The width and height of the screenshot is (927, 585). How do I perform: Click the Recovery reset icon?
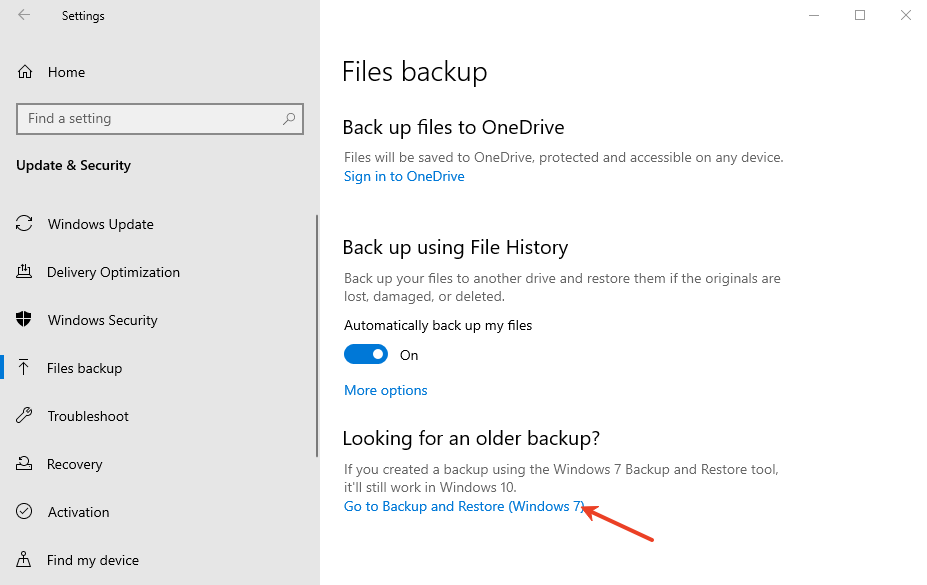pyautogui.click(x=24, y=464)
